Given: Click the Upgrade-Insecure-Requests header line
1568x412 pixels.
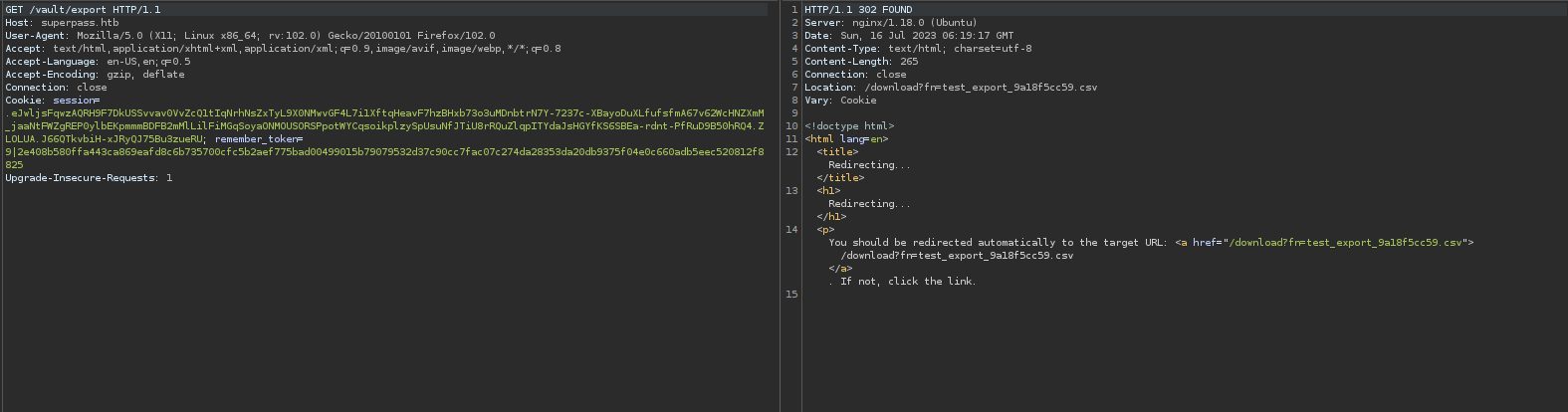Looking at the screenshot, I should click(x=89, y=178).
